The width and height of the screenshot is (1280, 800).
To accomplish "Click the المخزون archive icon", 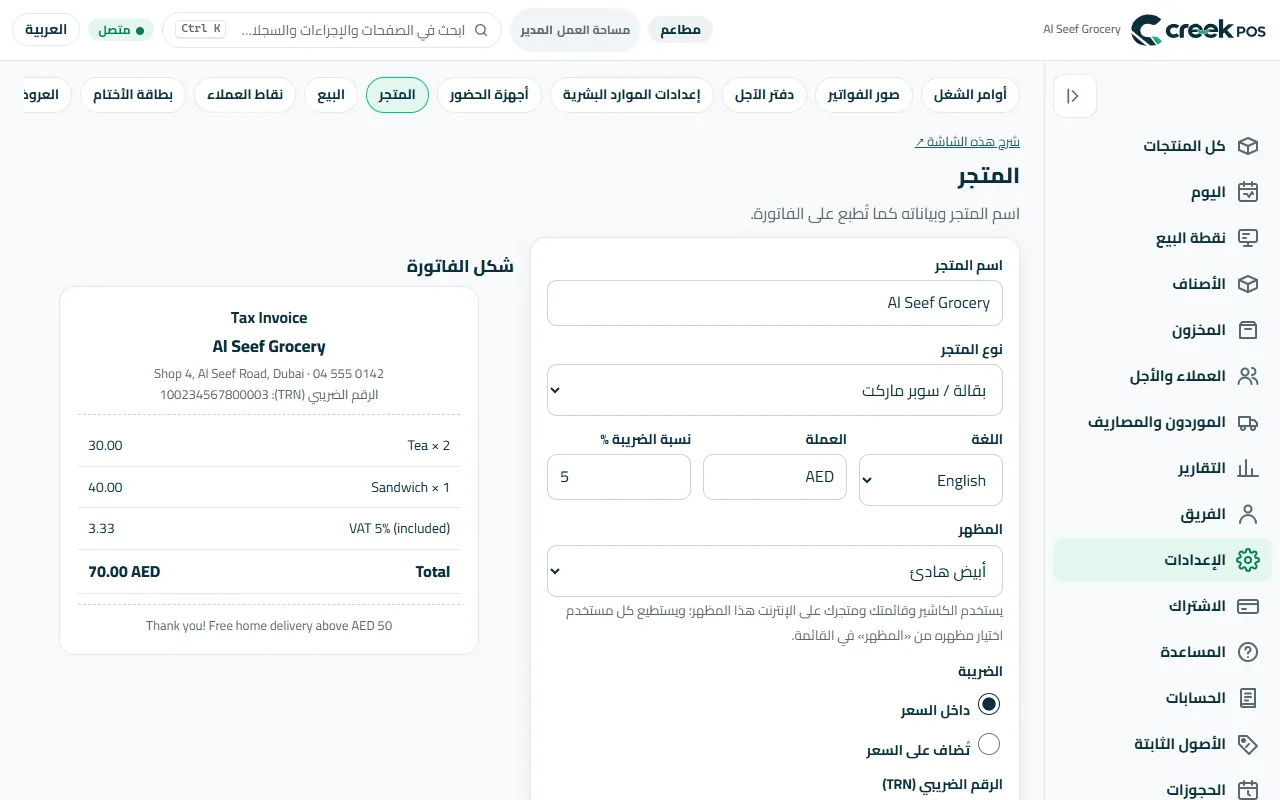I will click(x=1247, y=330).
